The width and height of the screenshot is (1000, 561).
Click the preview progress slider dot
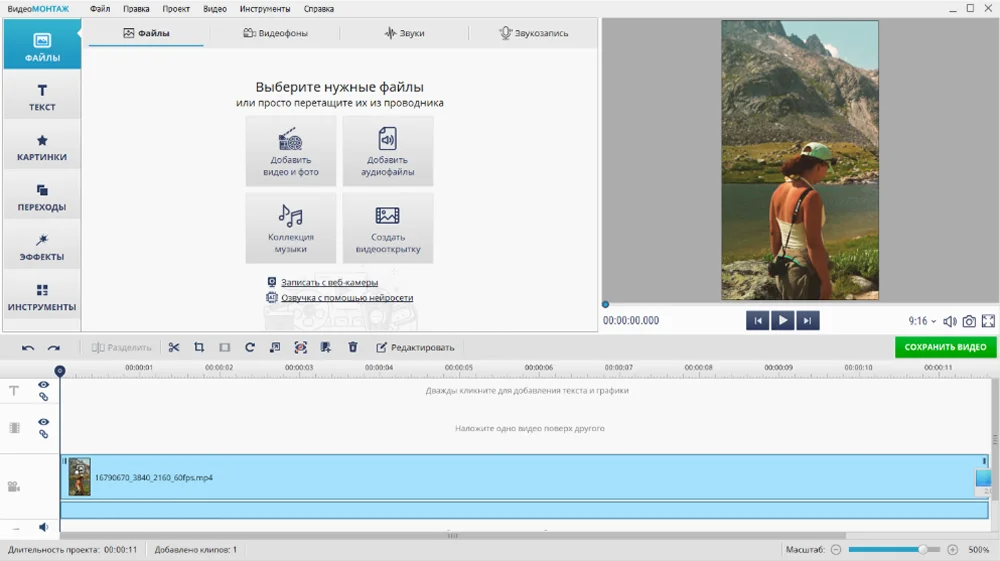coord(605,305)
